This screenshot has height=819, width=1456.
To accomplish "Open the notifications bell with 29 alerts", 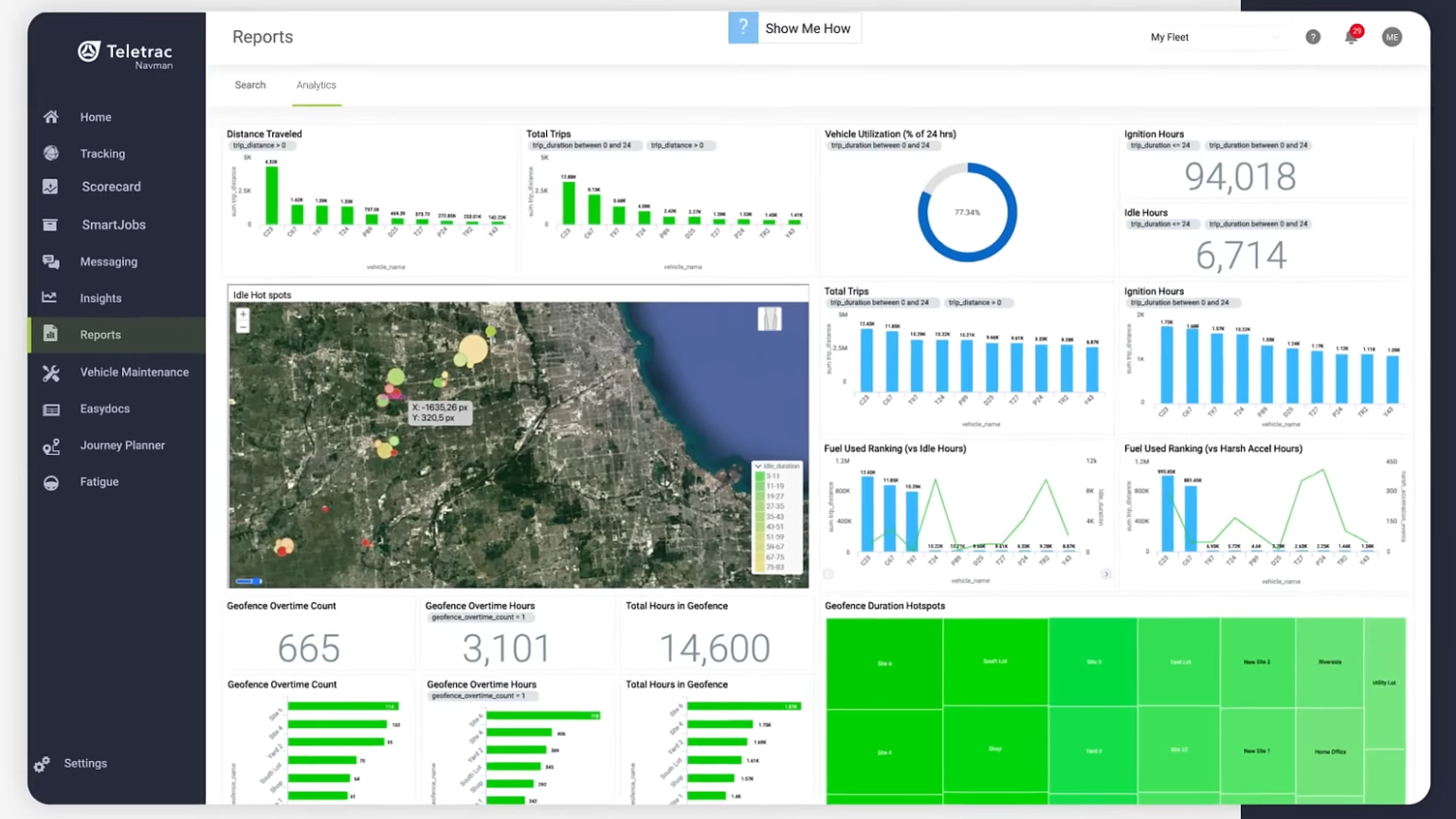I will click(1351, 37).
